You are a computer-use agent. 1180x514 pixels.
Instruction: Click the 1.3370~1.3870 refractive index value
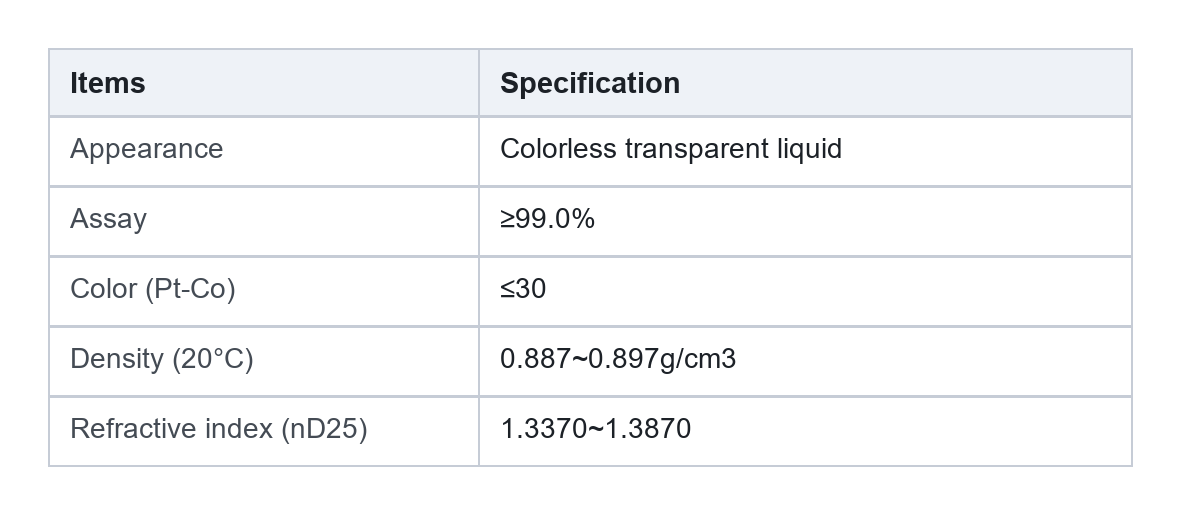pyautogui.click(x=595, y=429)
